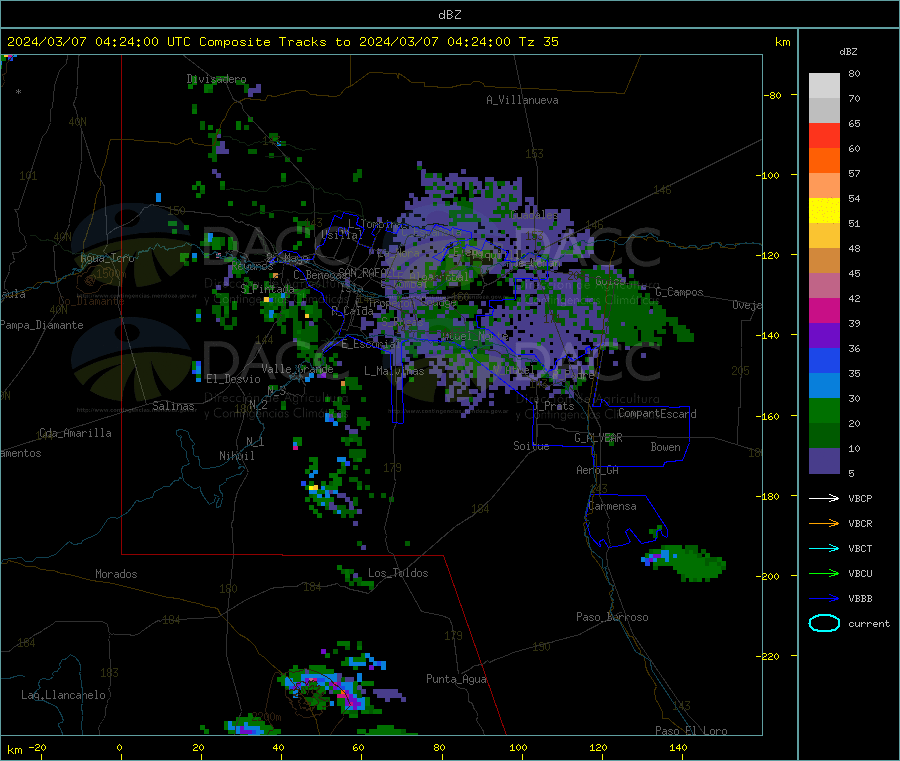Click the cyan 'current' ellipse legend icon
The image size is (900, 761).
pyautogui.click(x=824, y=623)
